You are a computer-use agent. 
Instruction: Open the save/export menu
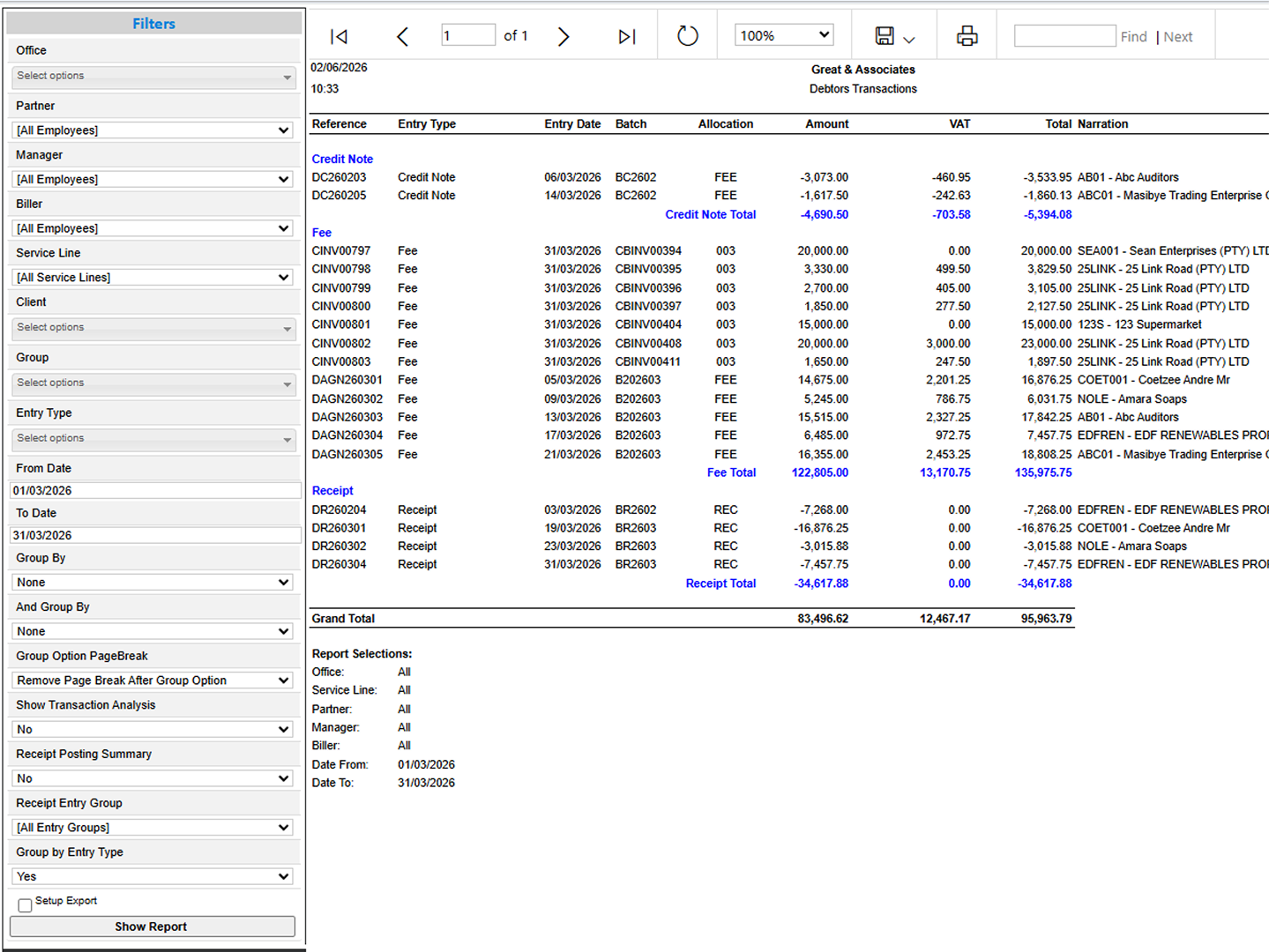coord(894,36)
